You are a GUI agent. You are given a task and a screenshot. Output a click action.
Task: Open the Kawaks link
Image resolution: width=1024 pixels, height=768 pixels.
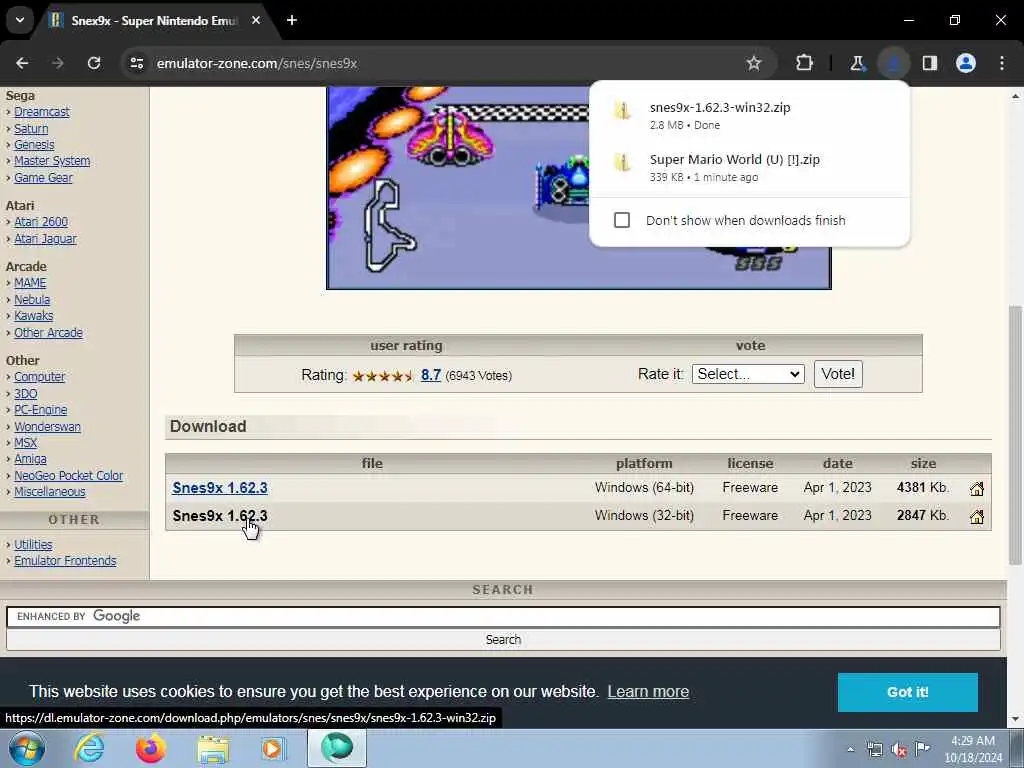click(x=34, y=315)
